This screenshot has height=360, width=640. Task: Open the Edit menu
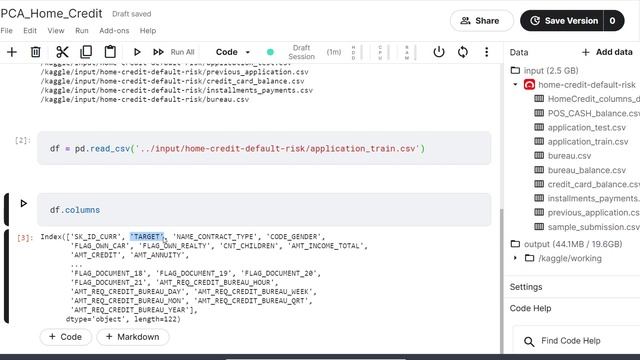pos(30,31)
